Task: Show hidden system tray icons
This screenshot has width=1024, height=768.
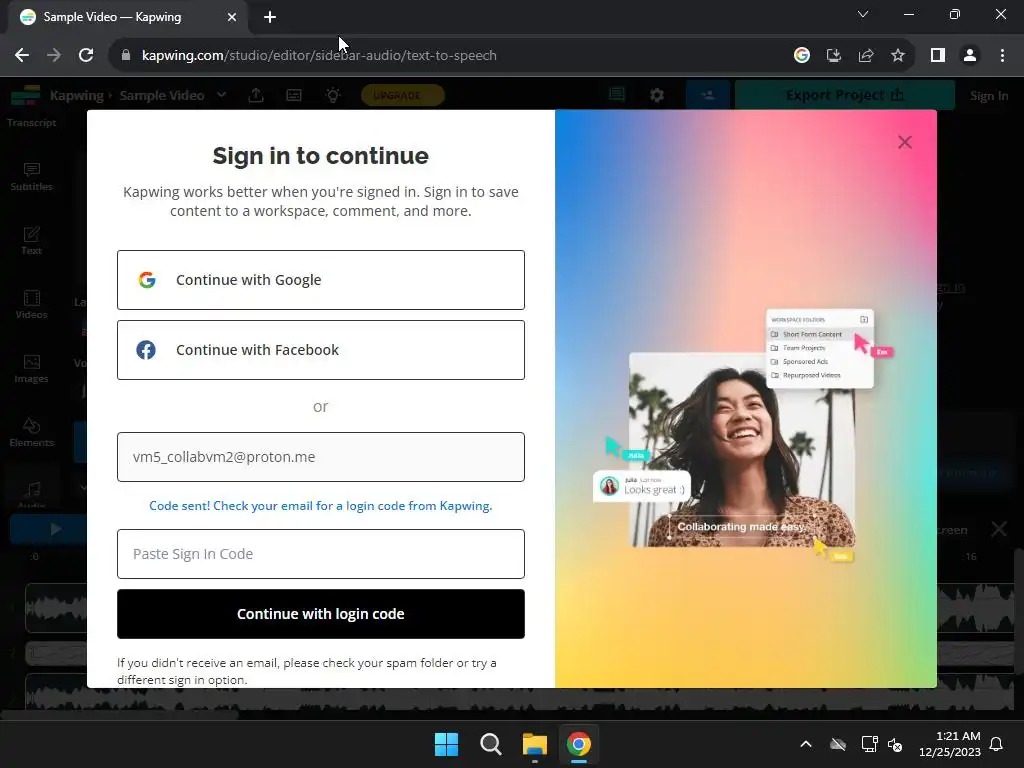Action: pos(806,744)
